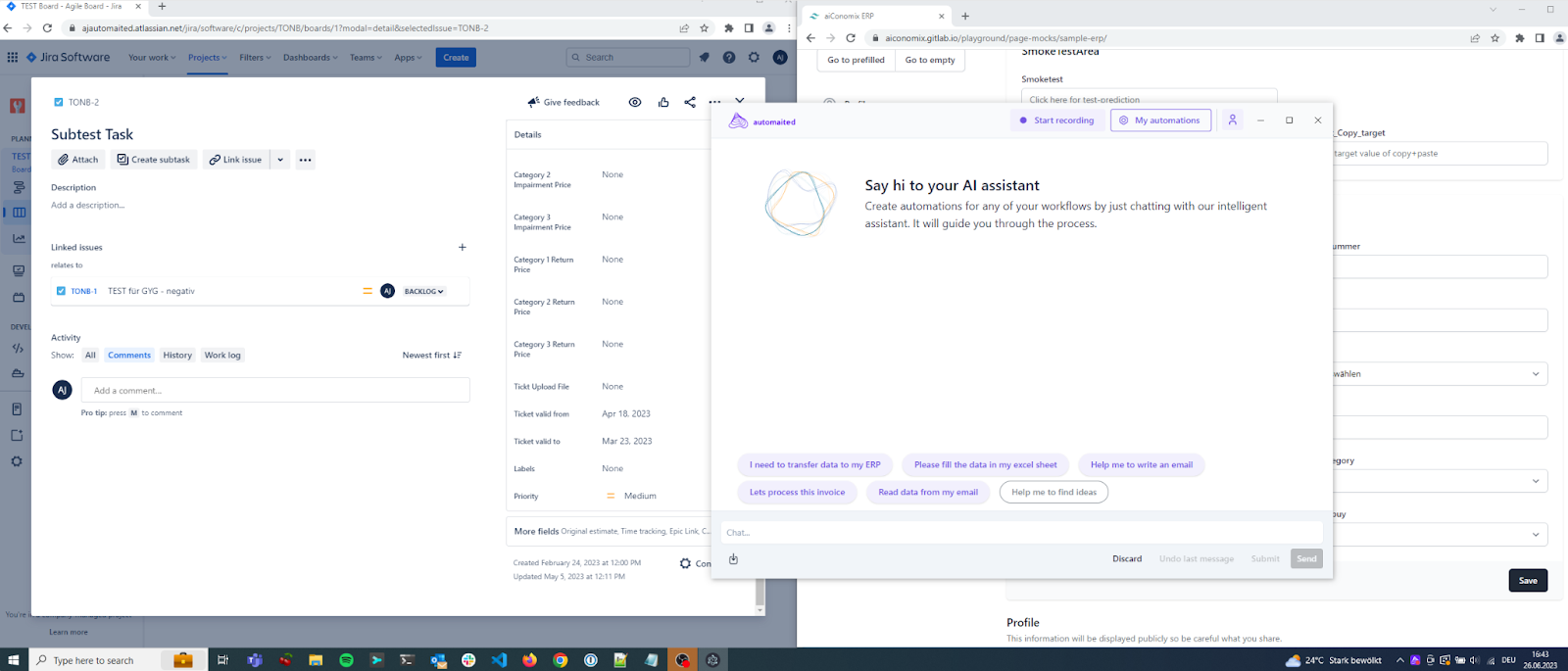Click the TONB-2 issue type checkbox icon

[x=58, y=102]
